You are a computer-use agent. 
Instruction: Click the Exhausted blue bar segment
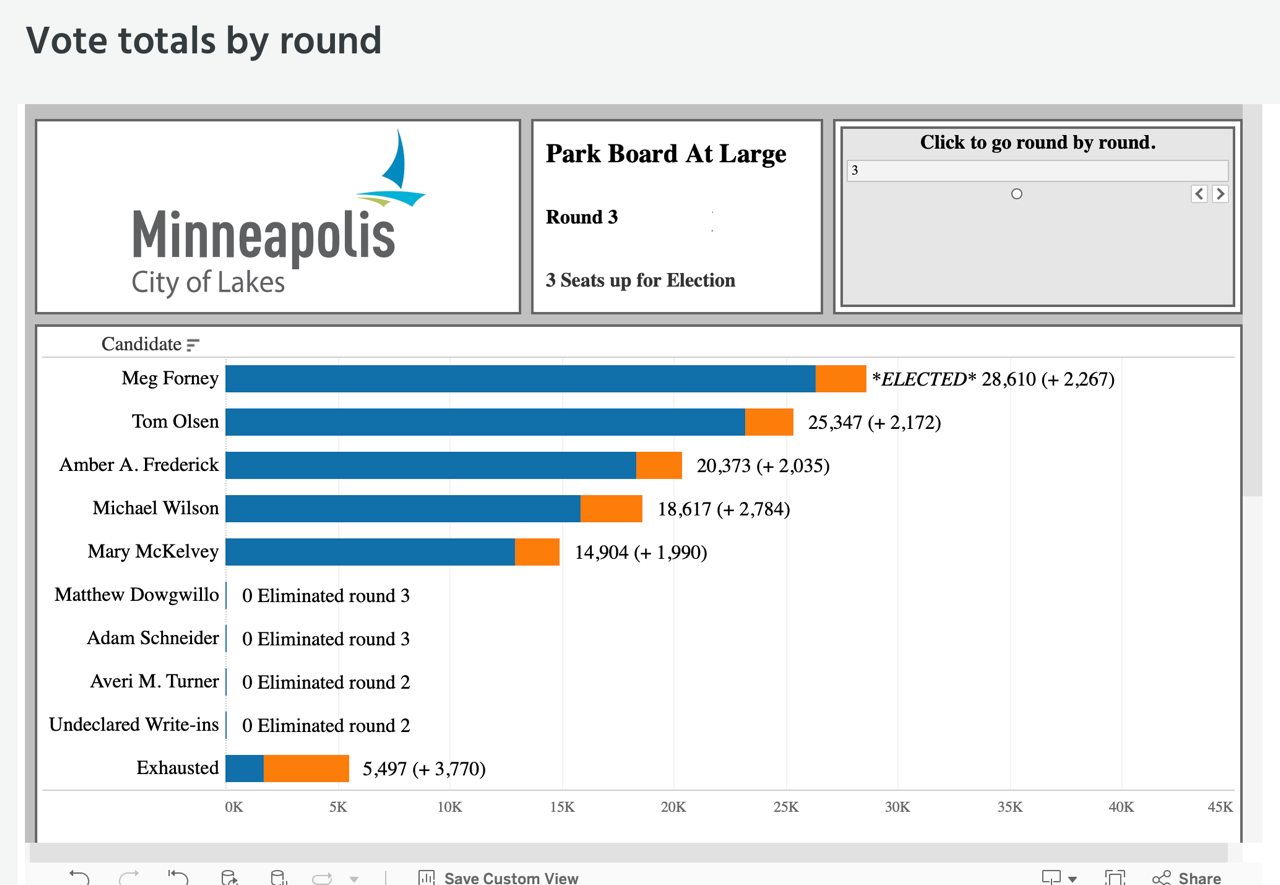(x=245, y=768)
